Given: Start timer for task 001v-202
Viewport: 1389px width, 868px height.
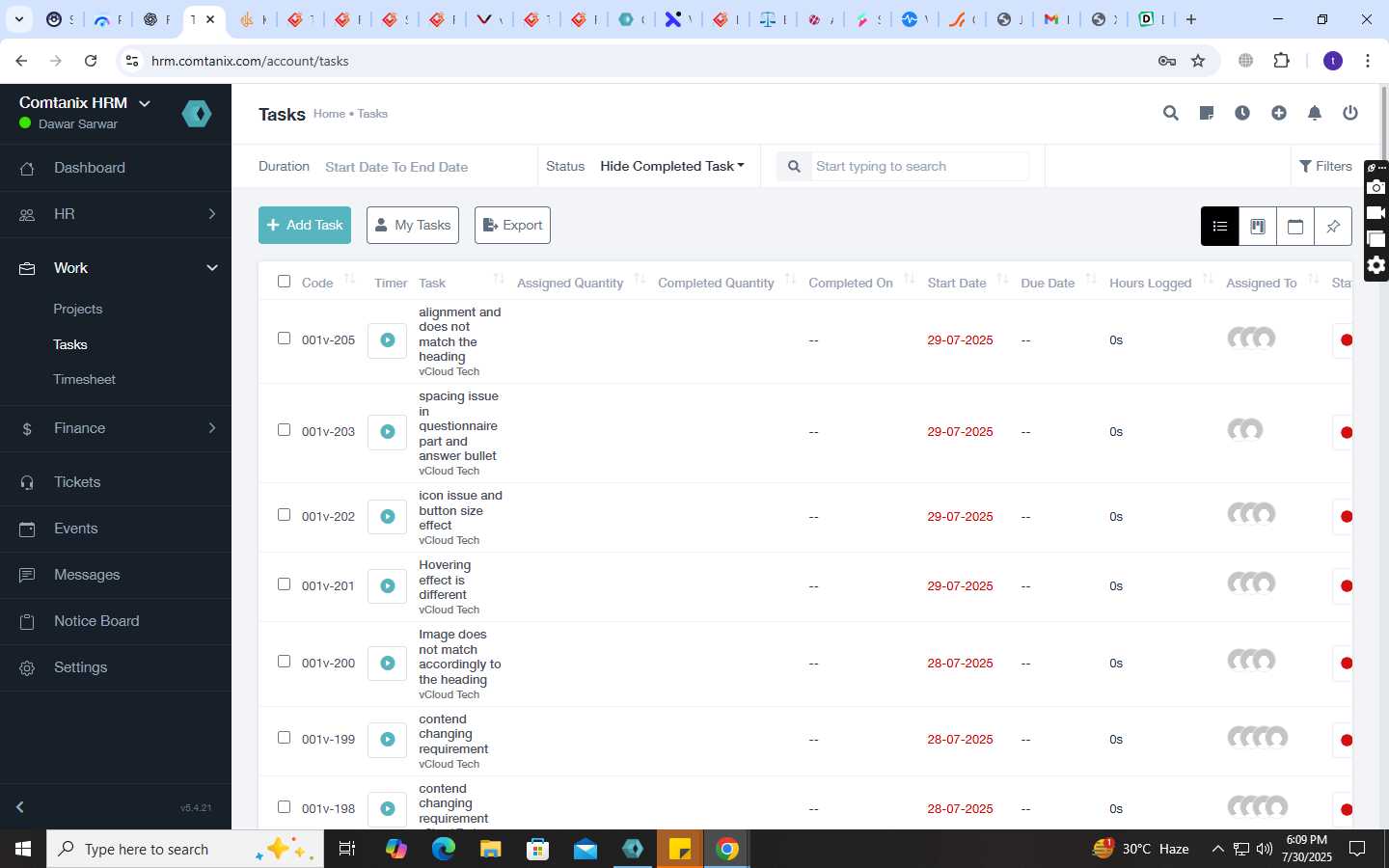Looking at the screenshot, I should tap(388, 517).
